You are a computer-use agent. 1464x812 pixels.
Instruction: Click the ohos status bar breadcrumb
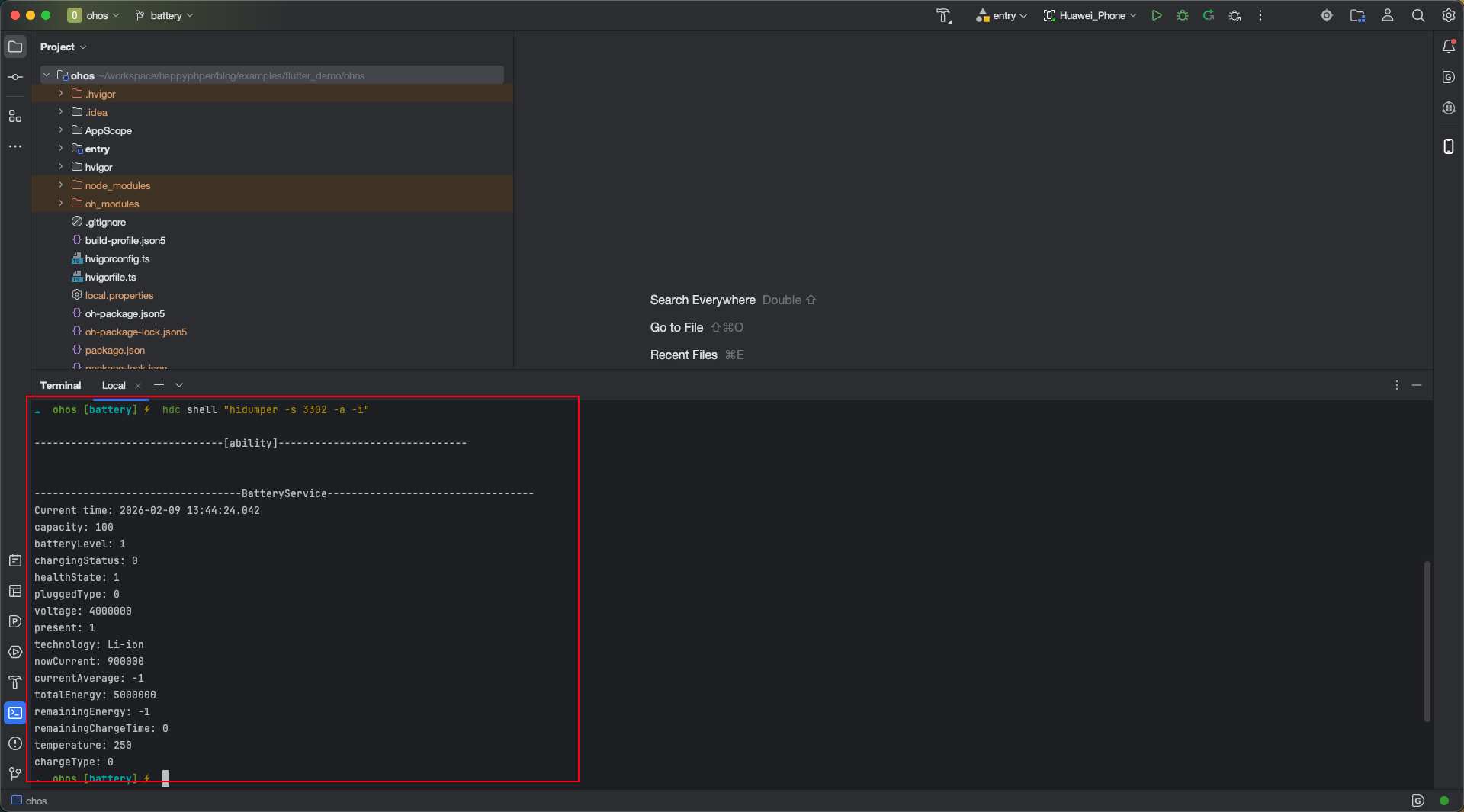tap(29, 801)
